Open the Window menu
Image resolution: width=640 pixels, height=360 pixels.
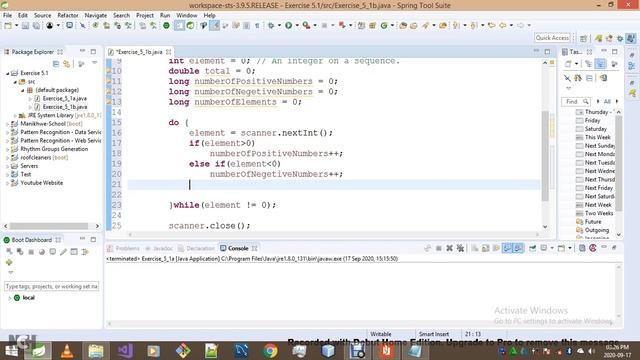point(187,15)
